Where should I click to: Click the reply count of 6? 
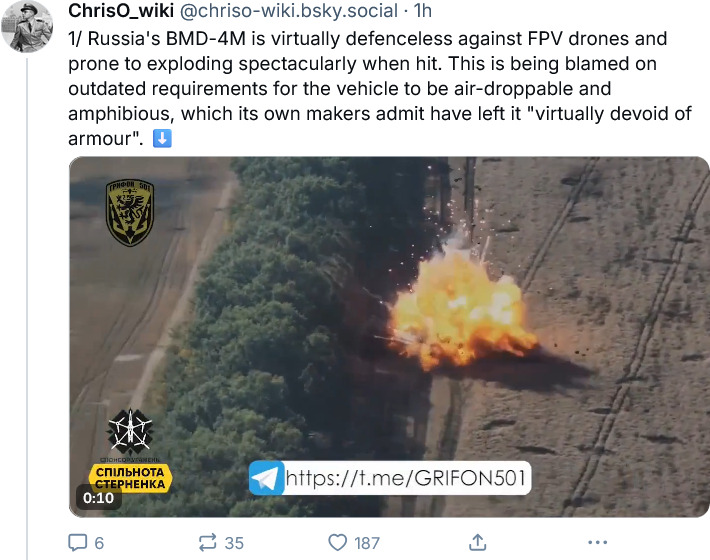(x=99, y=543)
